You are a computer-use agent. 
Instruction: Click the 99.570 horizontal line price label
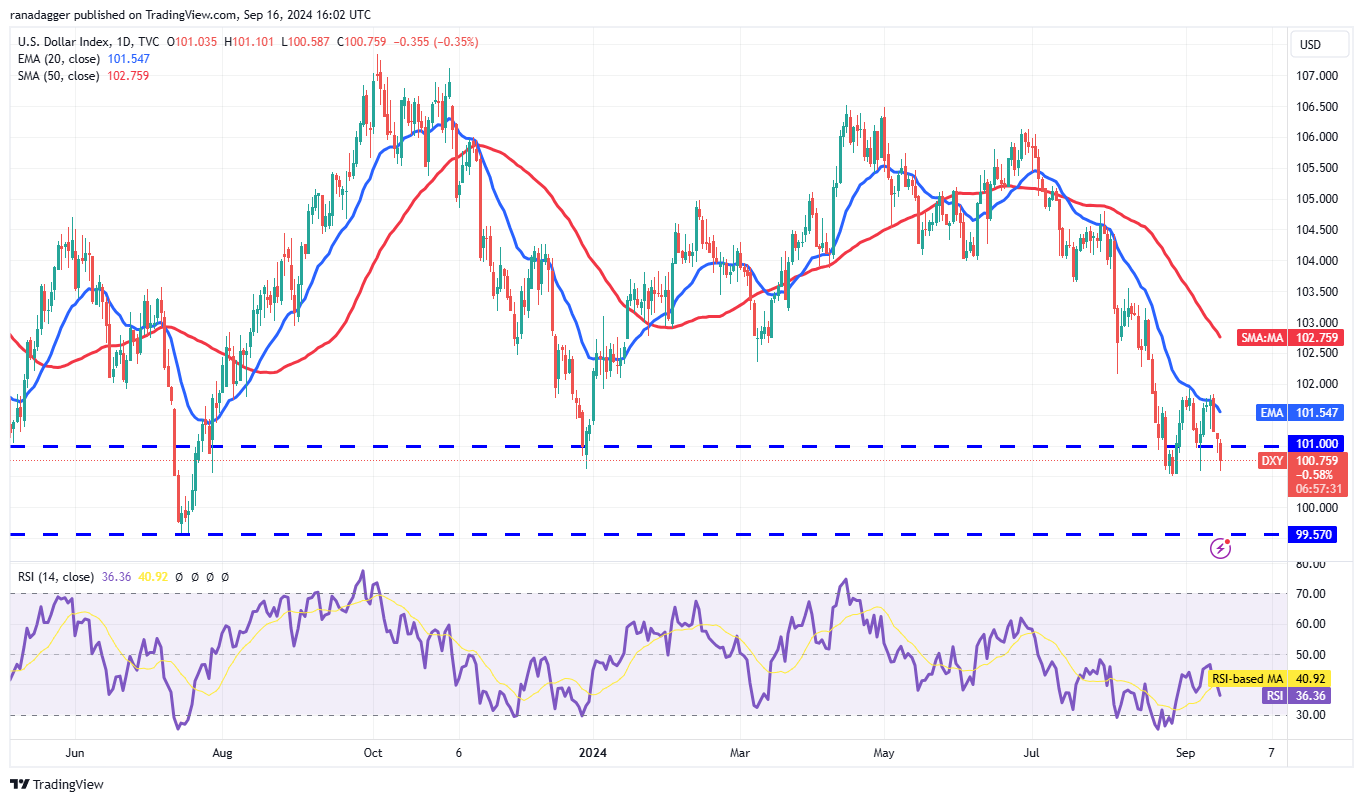tap(1315, 535)
